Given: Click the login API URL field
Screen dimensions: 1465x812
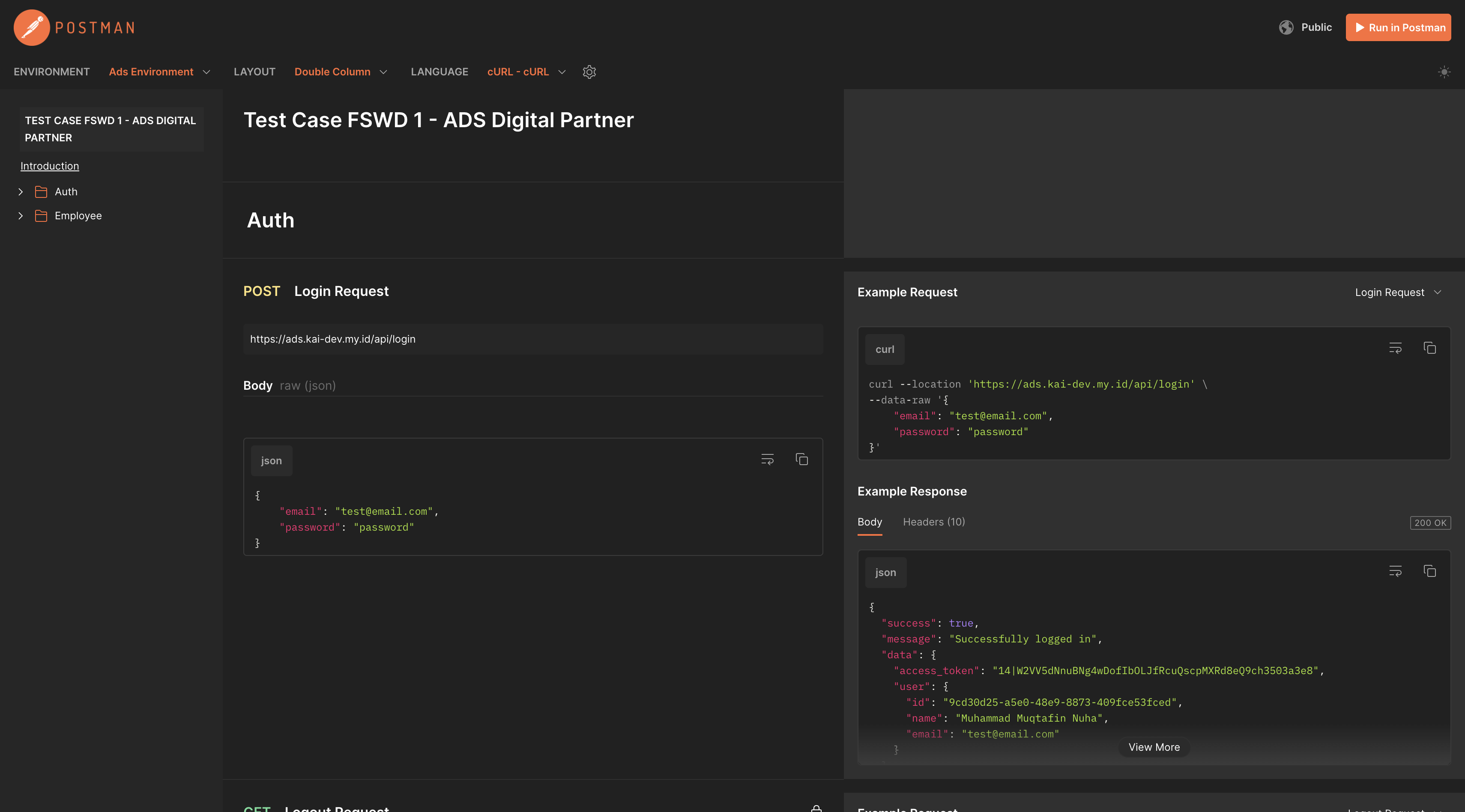Looking at the screenshot, I should click(533, 339).
